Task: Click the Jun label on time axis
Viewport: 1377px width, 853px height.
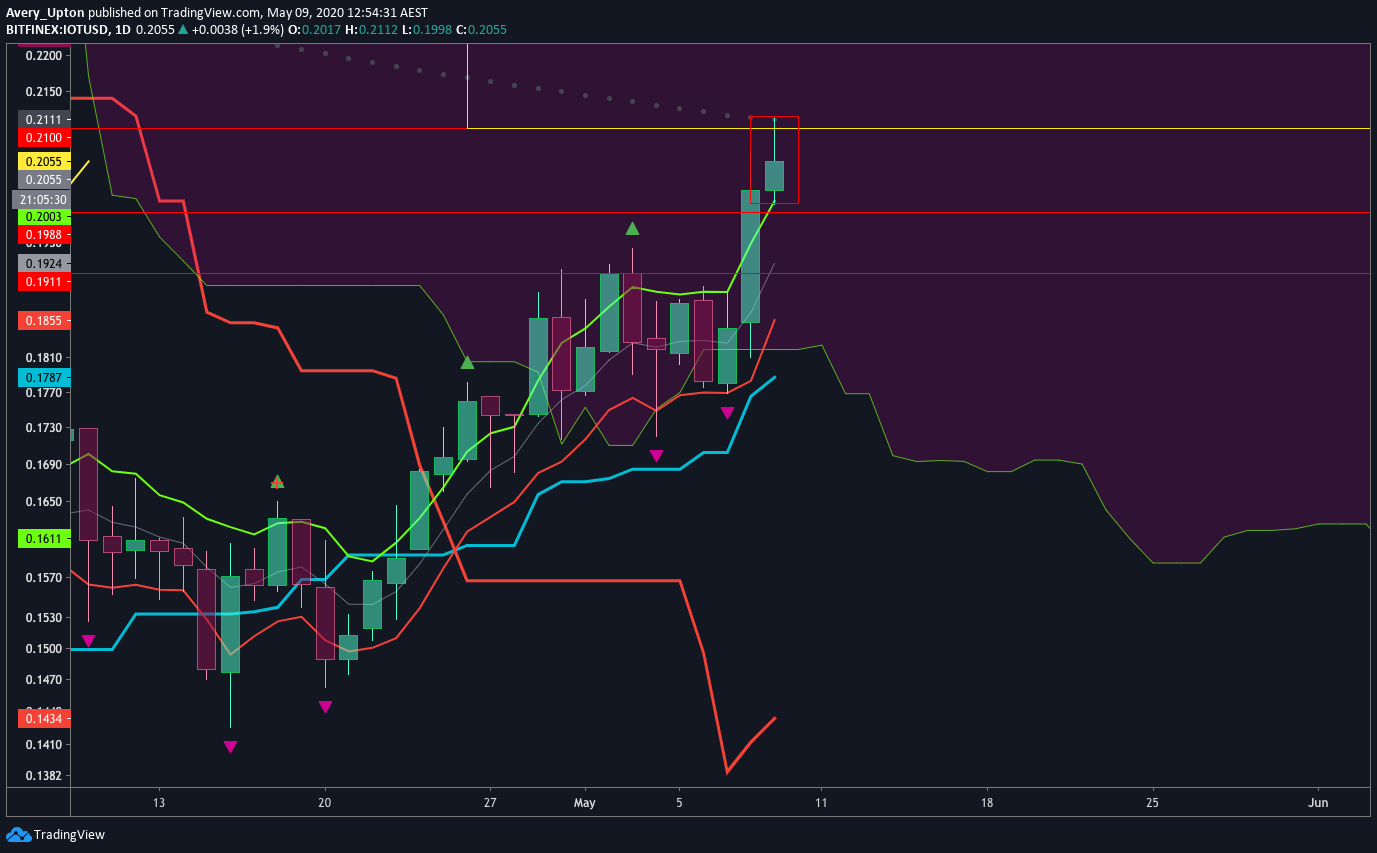Action: pos(1319,803)
